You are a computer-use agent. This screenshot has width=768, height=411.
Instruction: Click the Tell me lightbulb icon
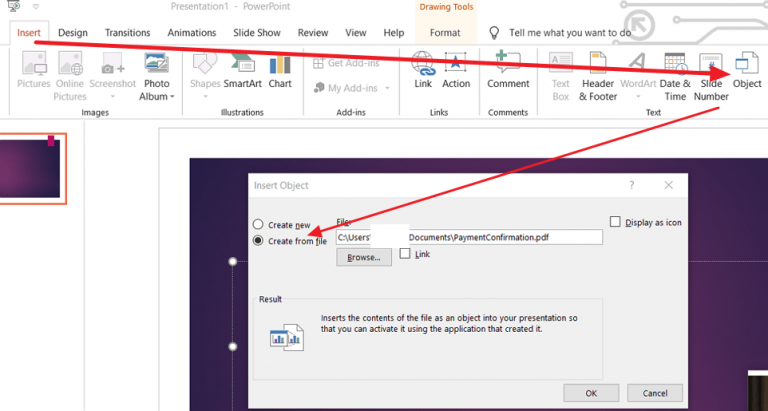click(494, 33)
